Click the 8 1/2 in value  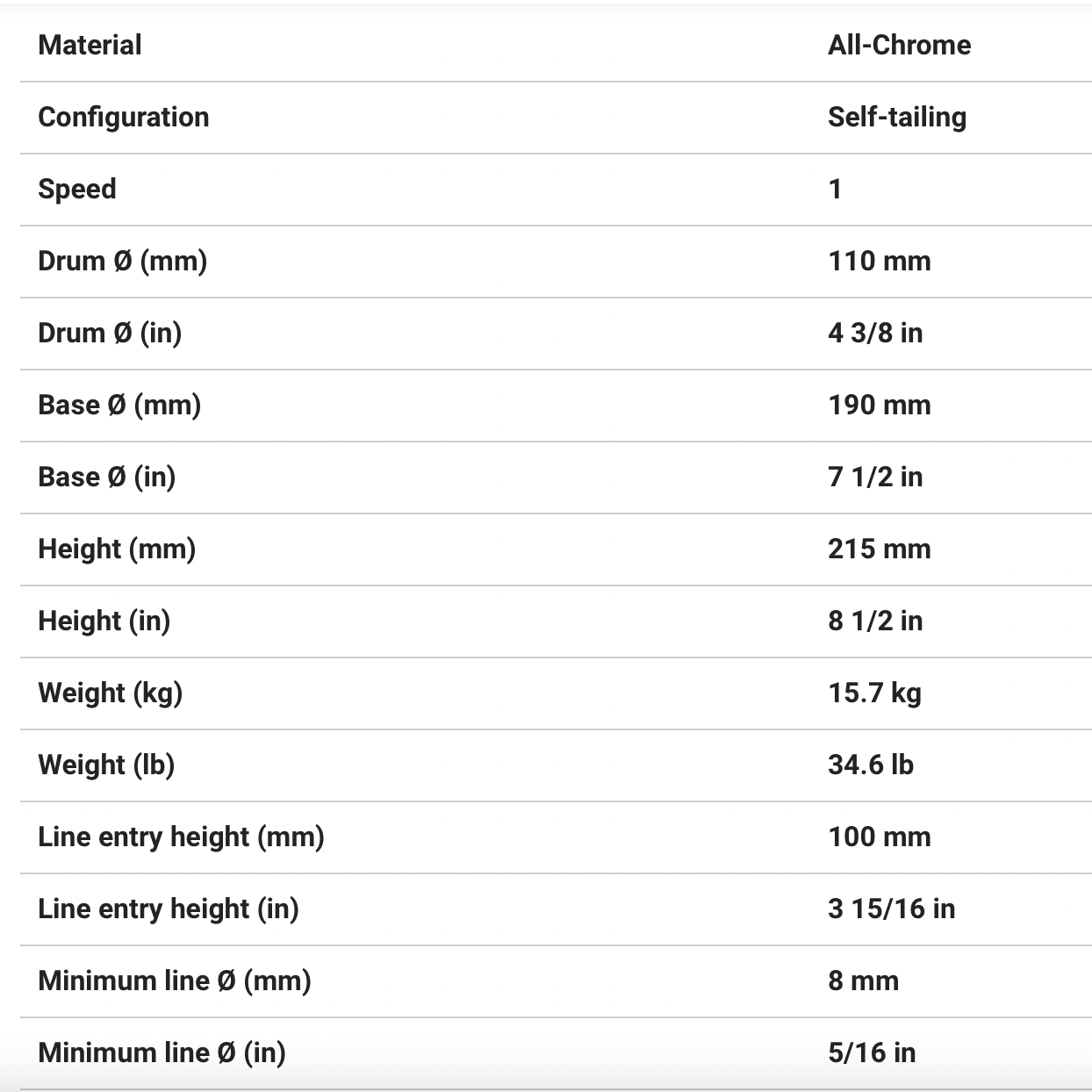pos(874,621)
